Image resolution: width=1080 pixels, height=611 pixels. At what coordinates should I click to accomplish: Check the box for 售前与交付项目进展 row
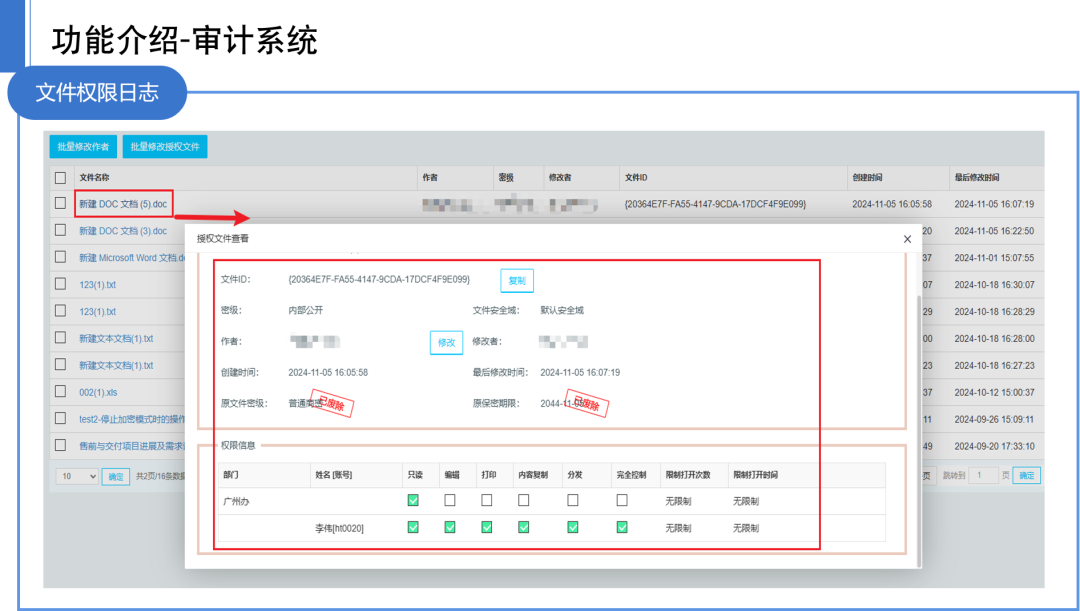pos(61,445)
